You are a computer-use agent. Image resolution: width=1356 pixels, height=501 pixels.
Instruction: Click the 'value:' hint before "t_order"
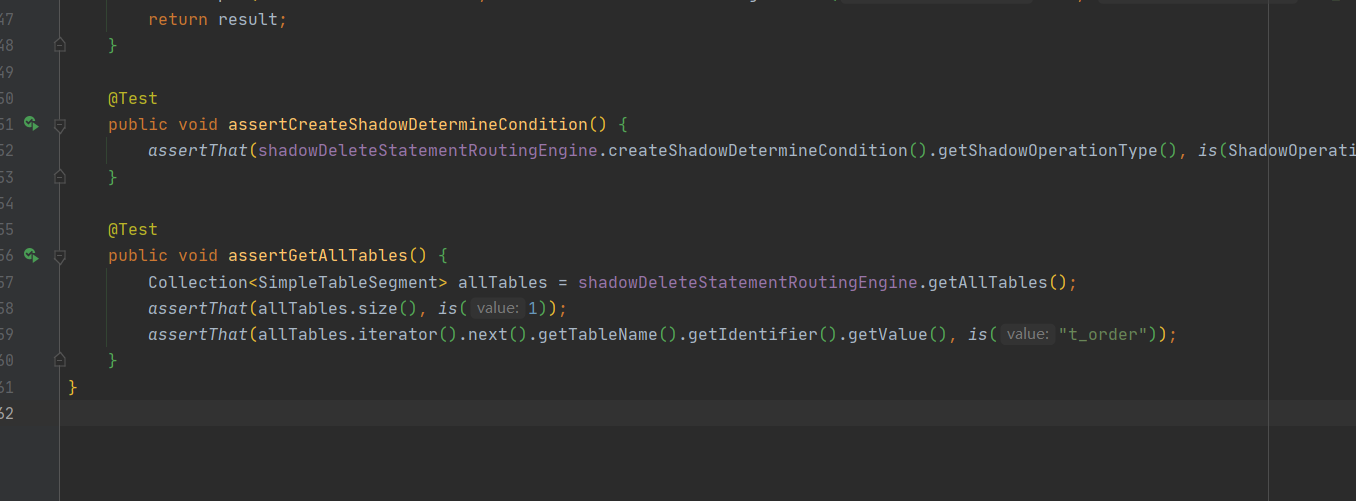[x=1026, y=335]
